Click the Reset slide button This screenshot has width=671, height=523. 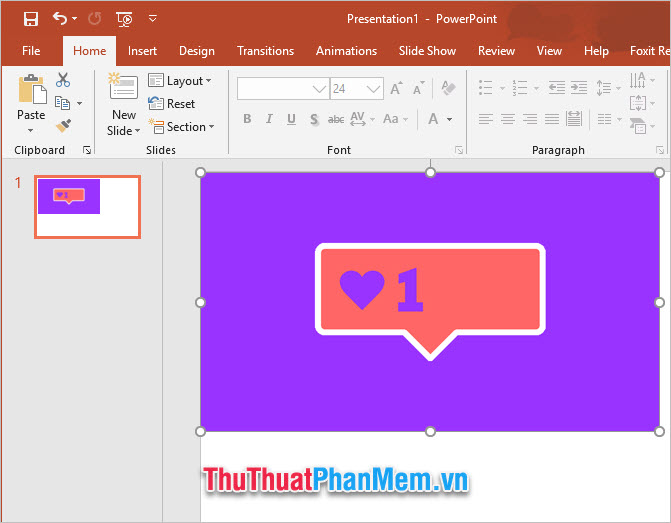172,104
